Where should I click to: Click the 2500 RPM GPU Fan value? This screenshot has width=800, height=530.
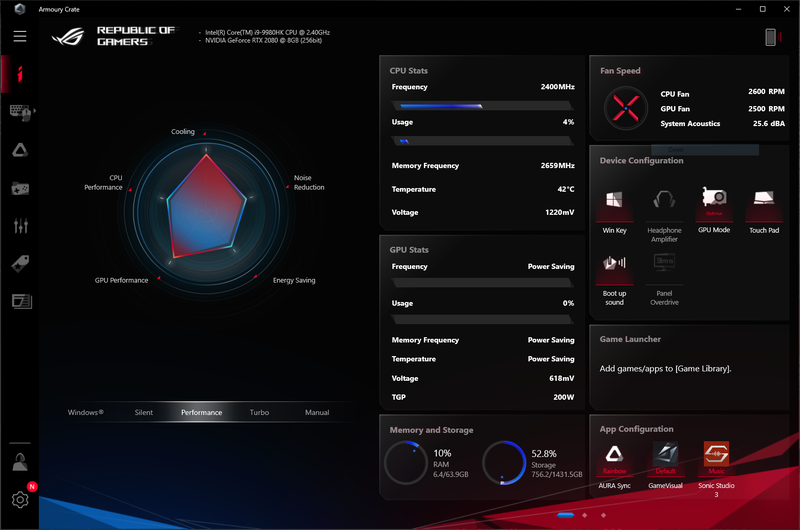766,109
